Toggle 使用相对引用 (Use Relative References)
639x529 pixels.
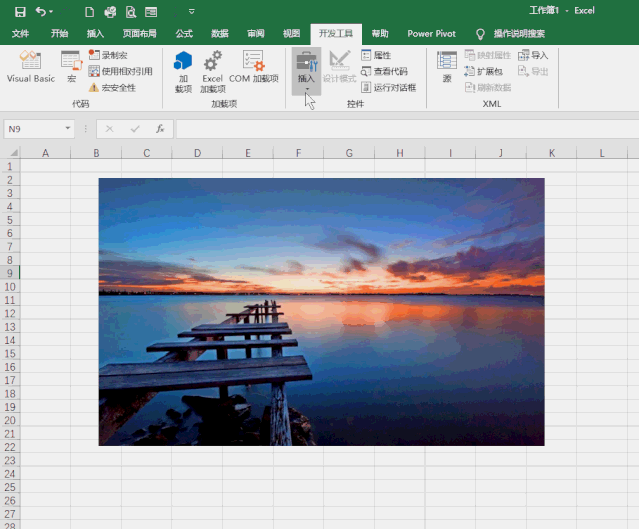(120, 71)
